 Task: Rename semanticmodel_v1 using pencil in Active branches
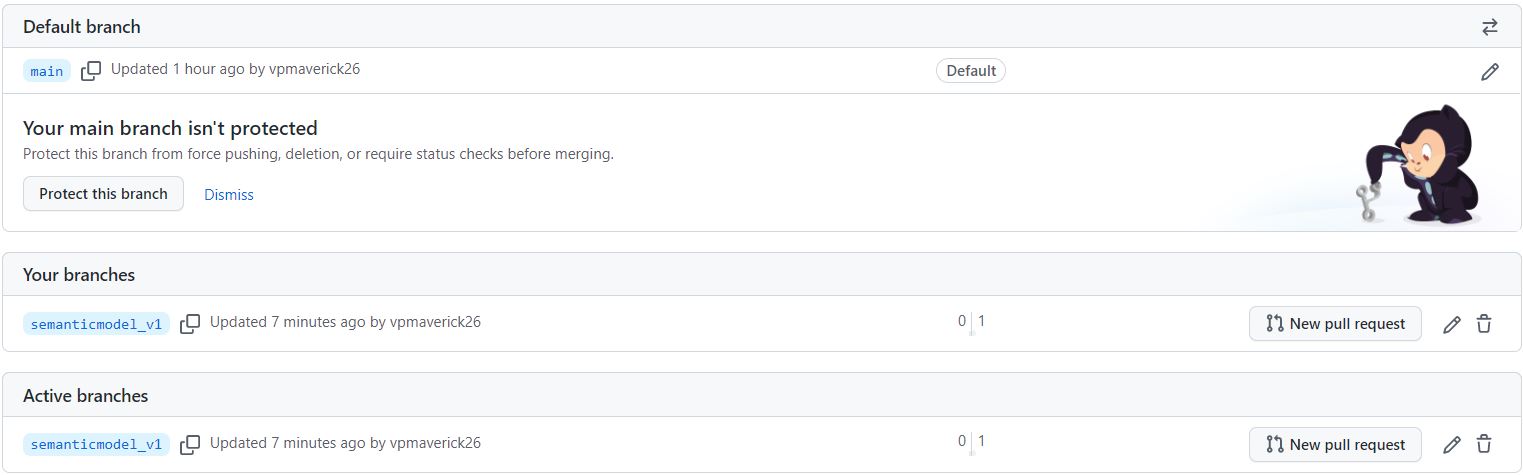tap(1452, 444)
